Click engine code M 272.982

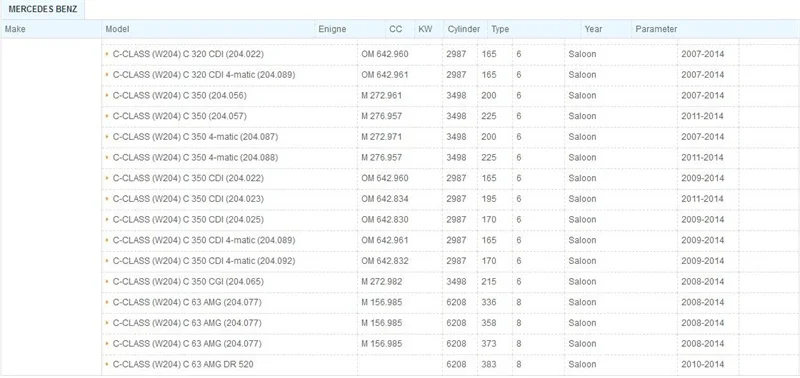382,282
